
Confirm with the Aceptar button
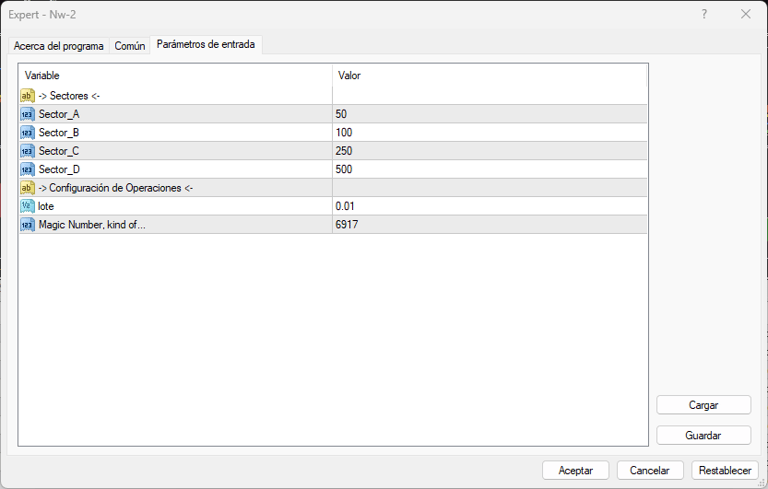[x=575, y=470]
